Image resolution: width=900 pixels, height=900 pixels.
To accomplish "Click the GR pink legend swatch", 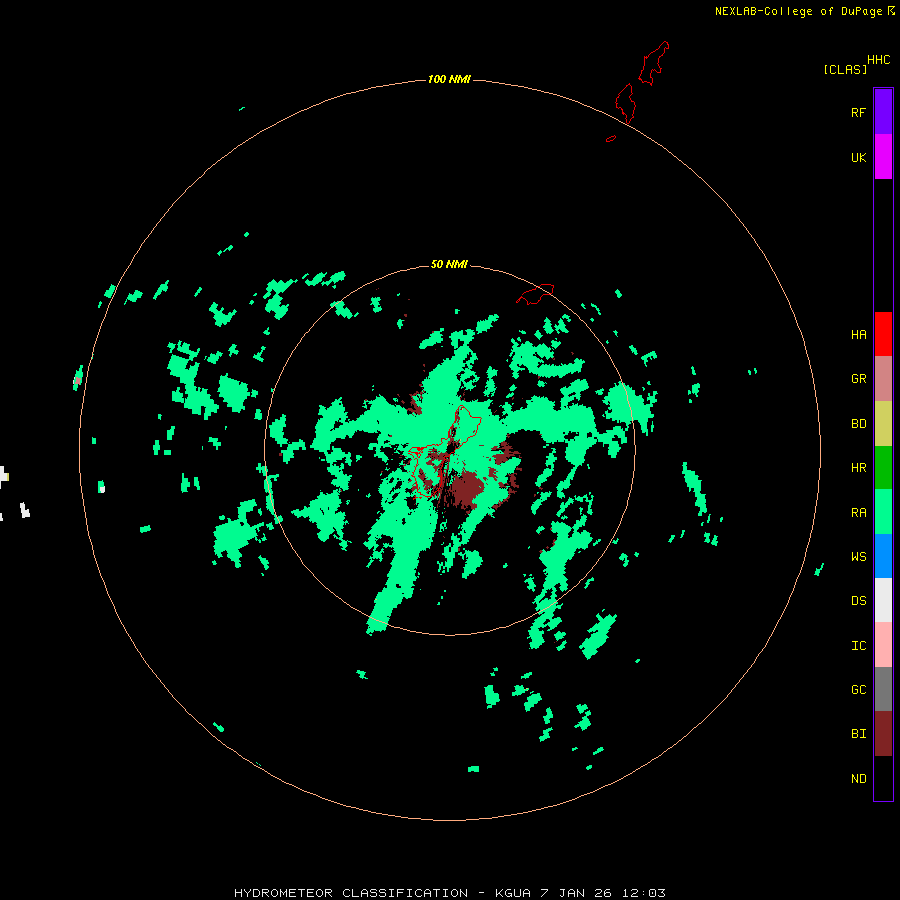I will [x=883, y=379].
